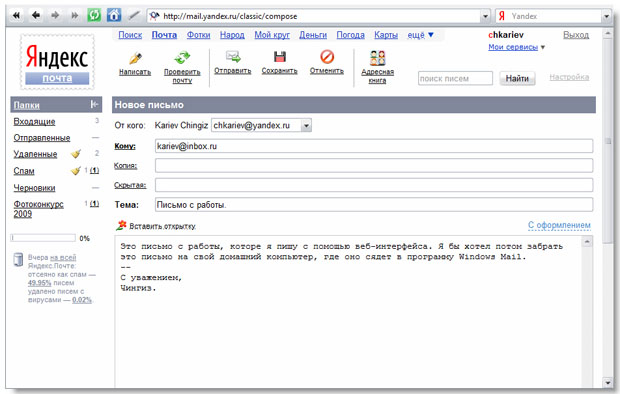620x394 pixels.
Task: Click the Яндекс почта logo
Action: [x=57, y=62]
